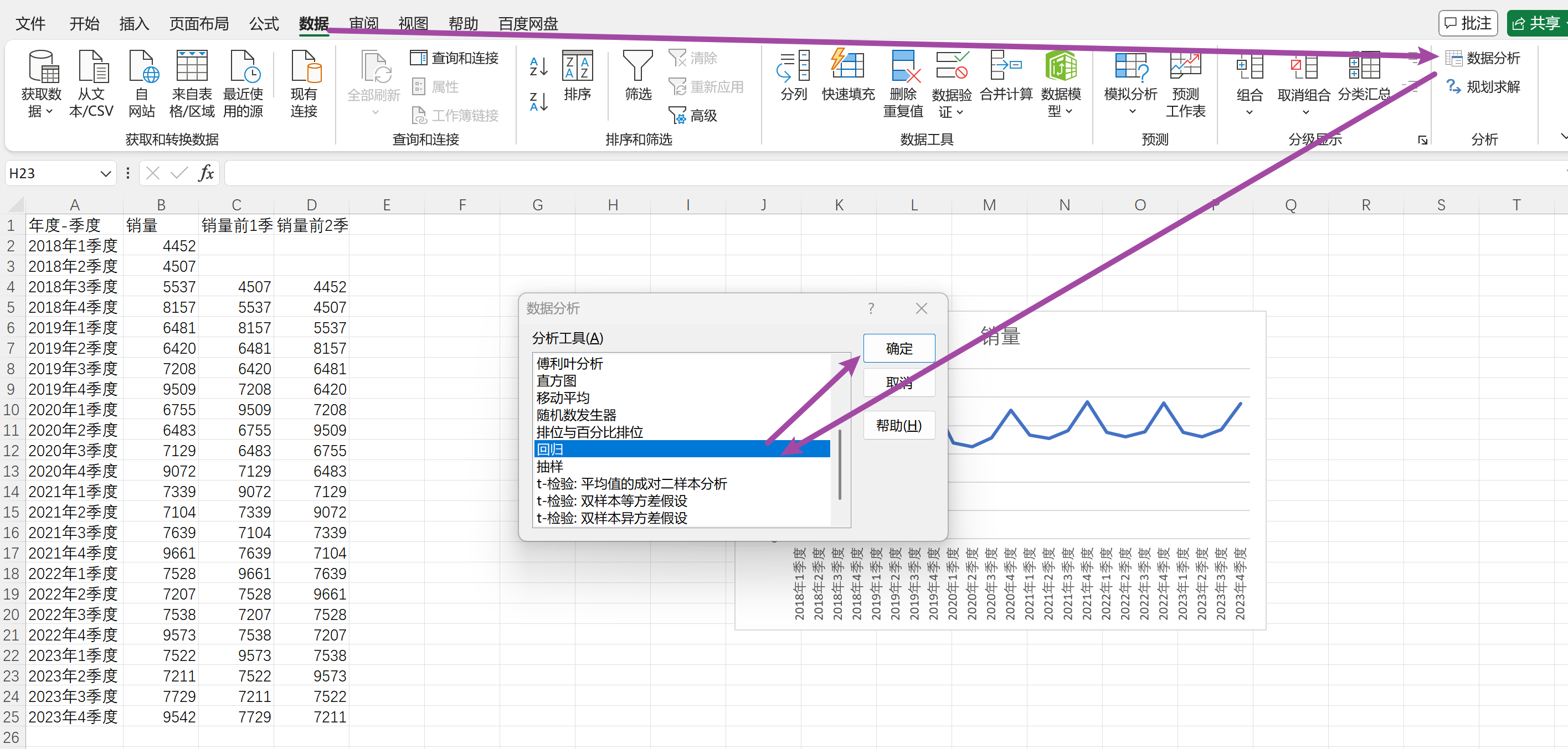
Task: Open Solver (规划求解) tool
Action: tap(1482, 87)
